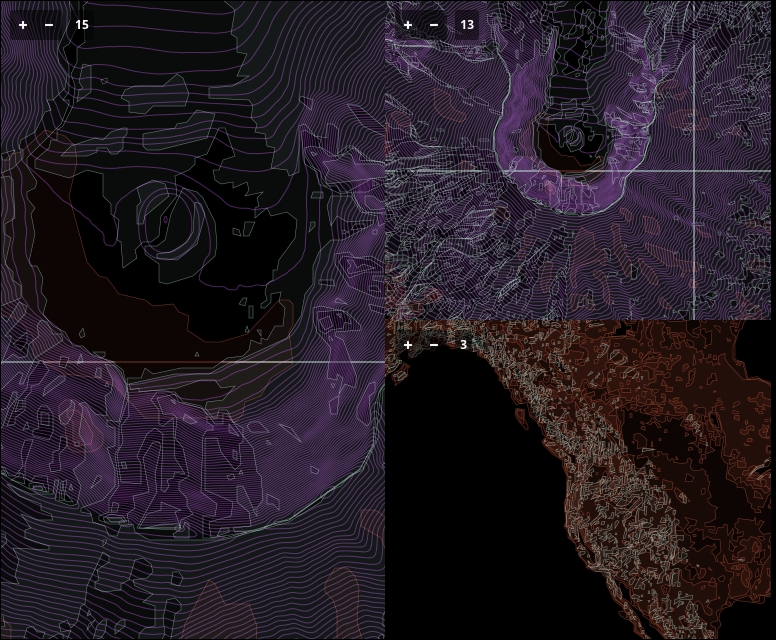Click zoom level 15 indicator
This screenshot has height=640, width=776.
coord(82,24)
